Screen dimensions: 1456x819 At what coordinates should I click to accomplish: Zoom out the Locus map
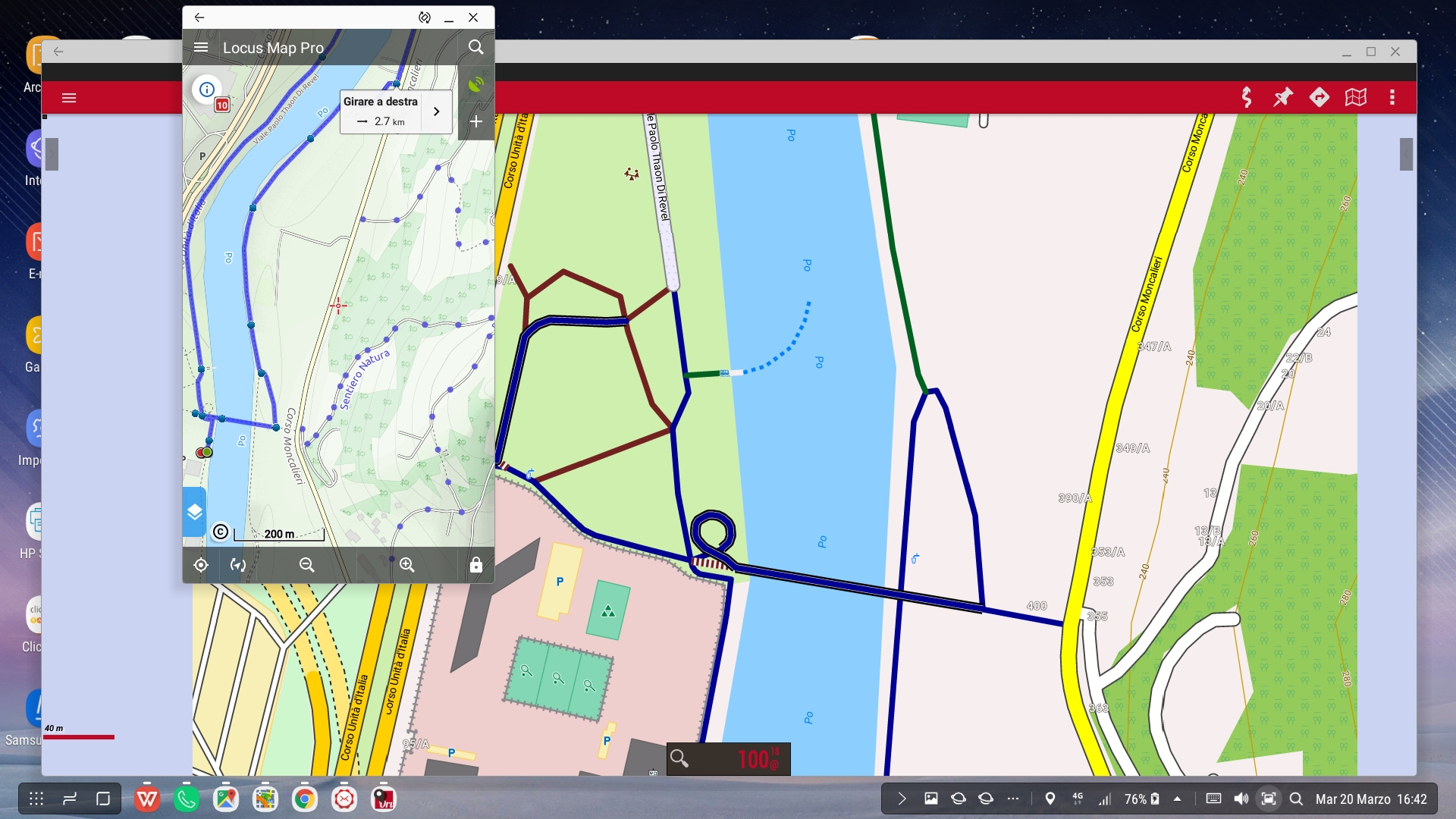pyautogui.click(x=307, y=565)
